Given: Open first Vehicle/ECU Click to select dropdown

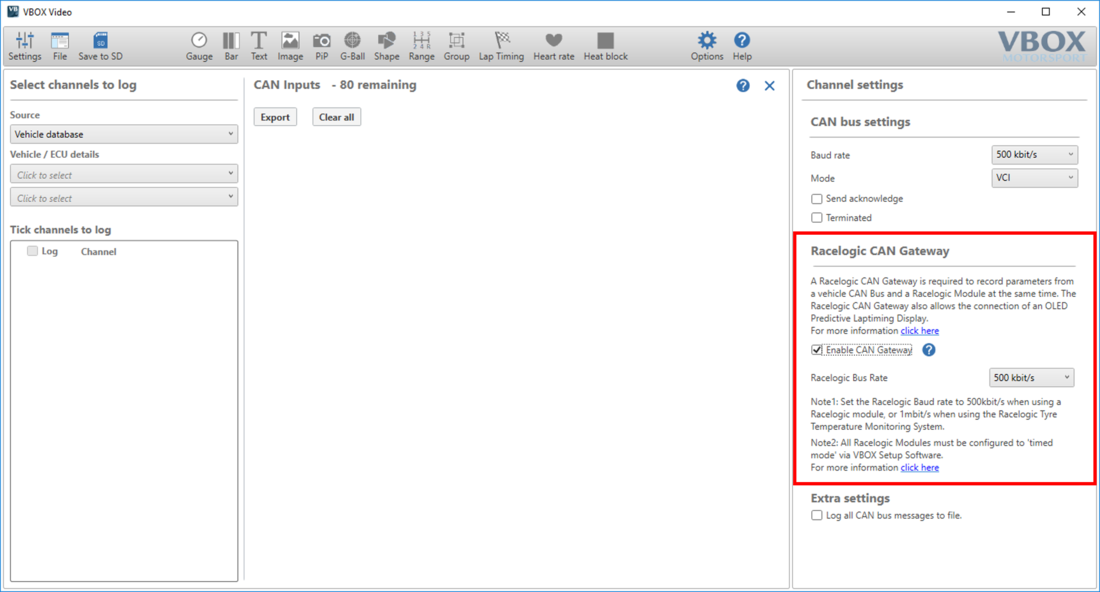Looking at the screenshot, I should 123,174.
